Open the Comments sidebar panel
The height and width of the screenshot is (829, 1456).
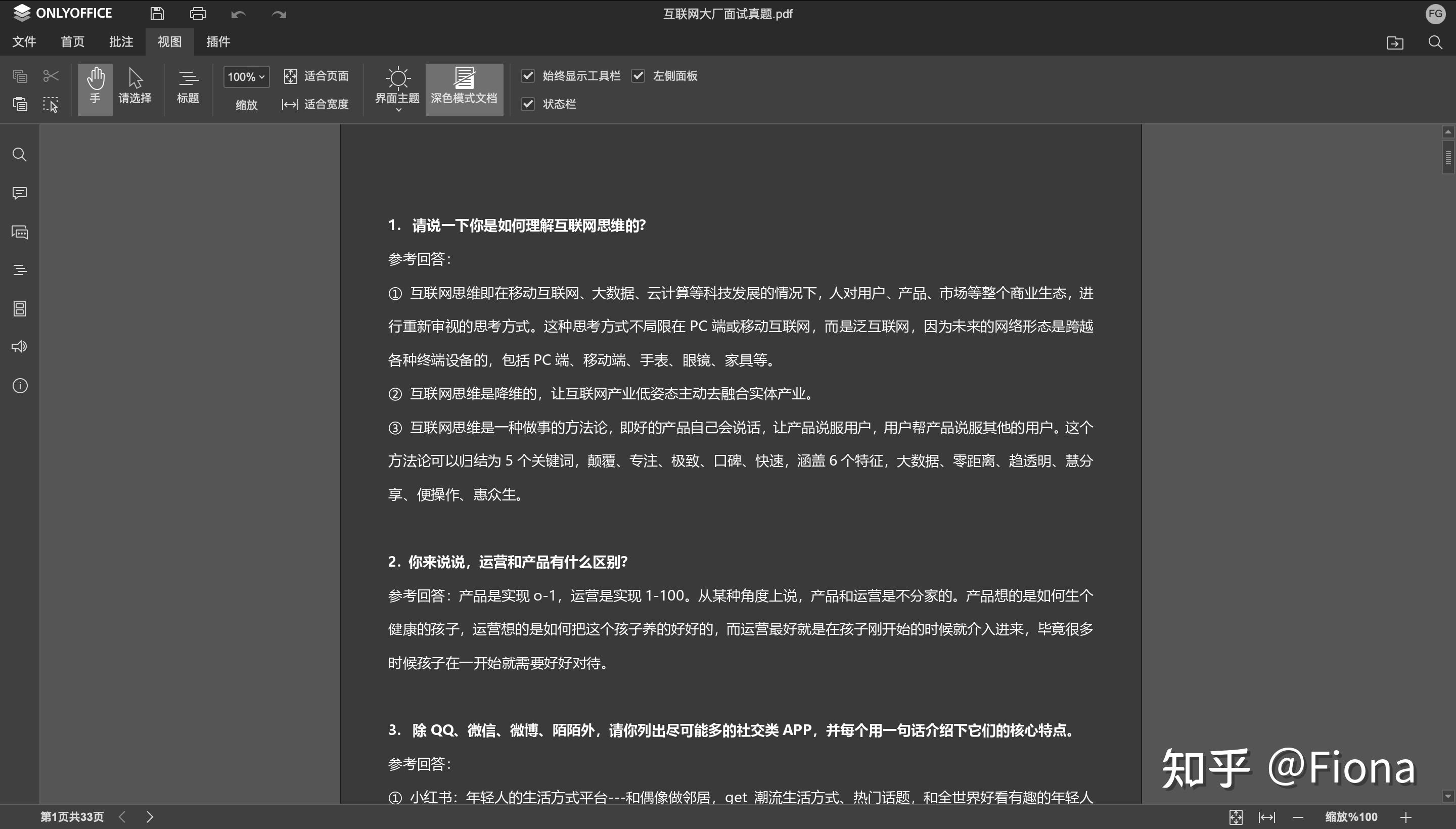click(x=20, y=194)
